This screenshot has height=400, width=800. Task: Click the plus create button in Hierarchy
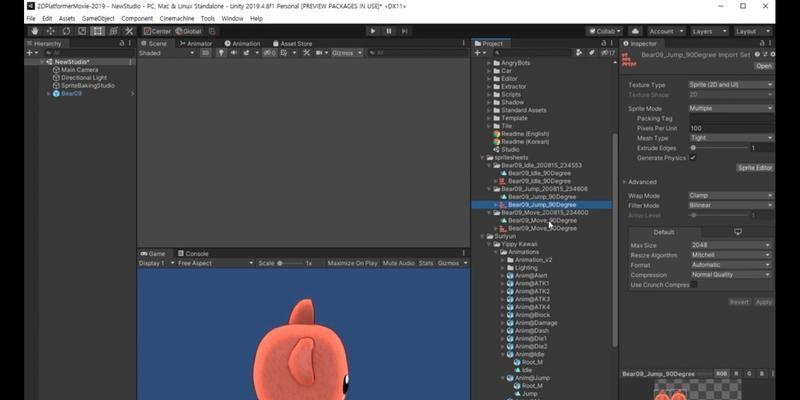32,53
